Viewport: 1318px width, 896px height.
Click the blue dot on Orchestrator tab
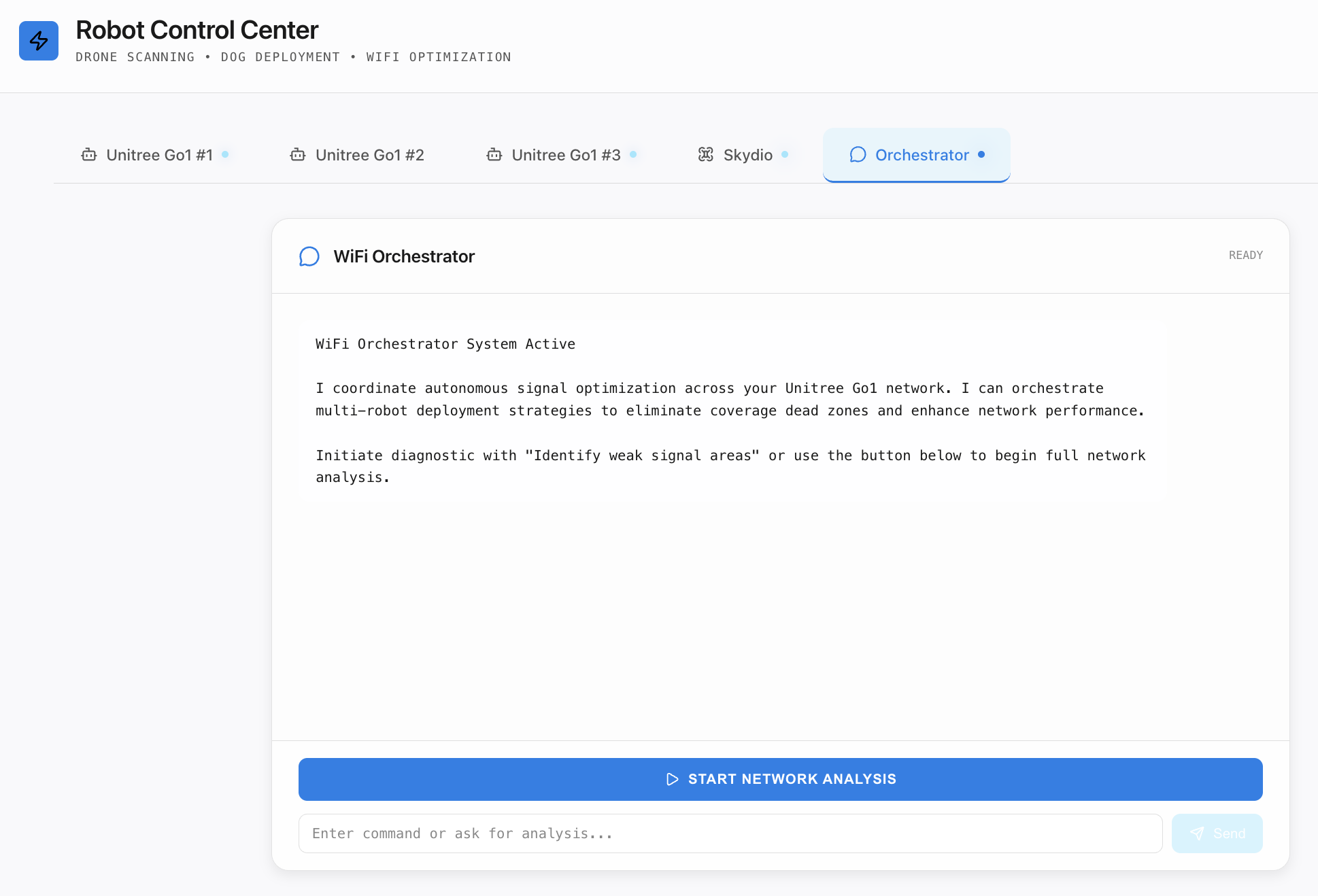click(x=981, y=154)
